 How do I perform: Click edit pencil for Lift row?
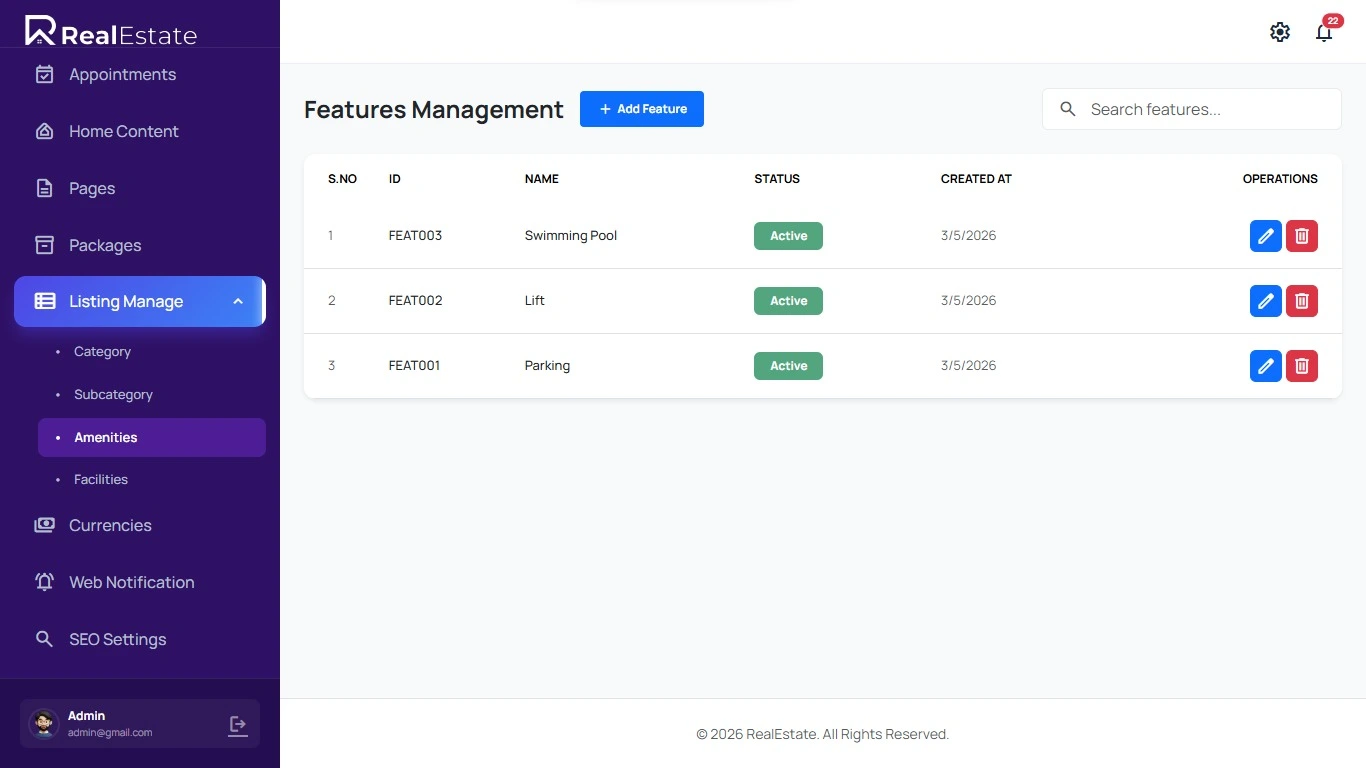coord(1265,301)
